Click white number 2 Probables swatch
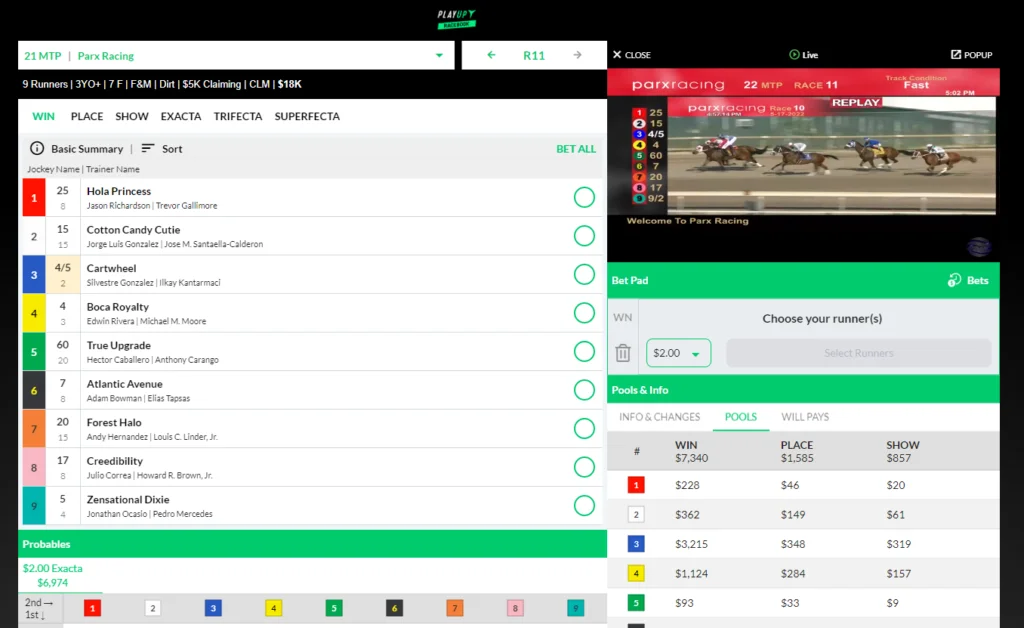The image size is (1024, 628). (153, 608)
